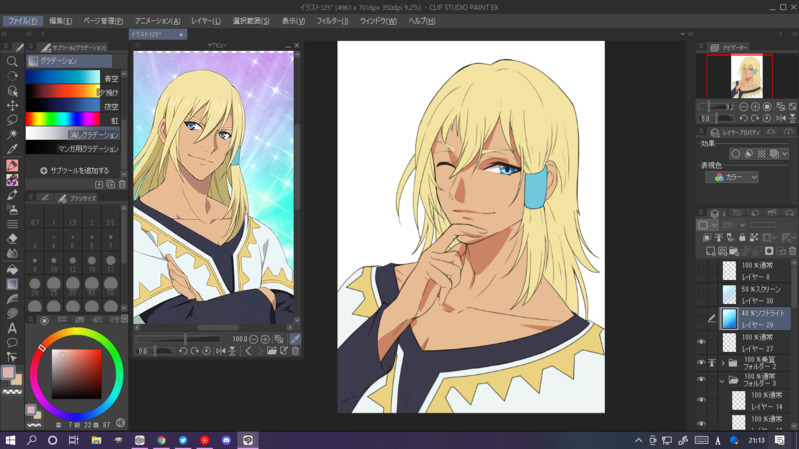The image size is (799, 449).
Task: Open the 編集(E) menu
Action: click(61, 21)
